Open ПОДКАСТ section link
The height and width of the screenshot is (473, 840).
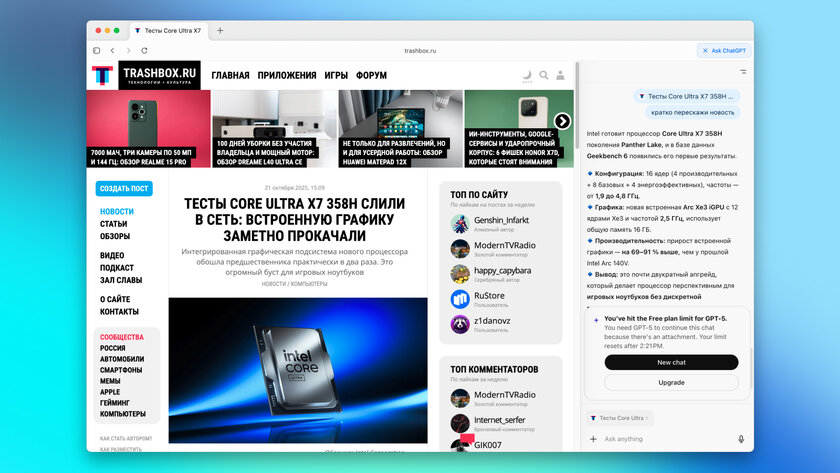point(117,268)
